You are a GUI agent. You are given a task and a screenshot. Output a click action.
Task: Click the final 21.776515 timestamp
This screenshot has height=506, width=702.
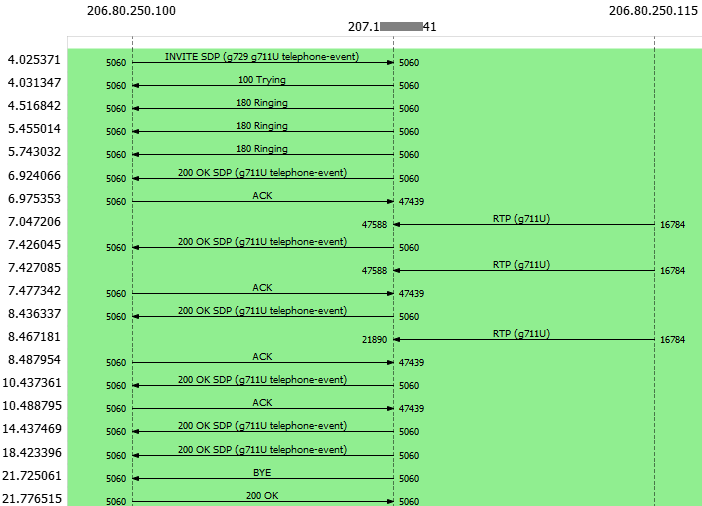34,499
